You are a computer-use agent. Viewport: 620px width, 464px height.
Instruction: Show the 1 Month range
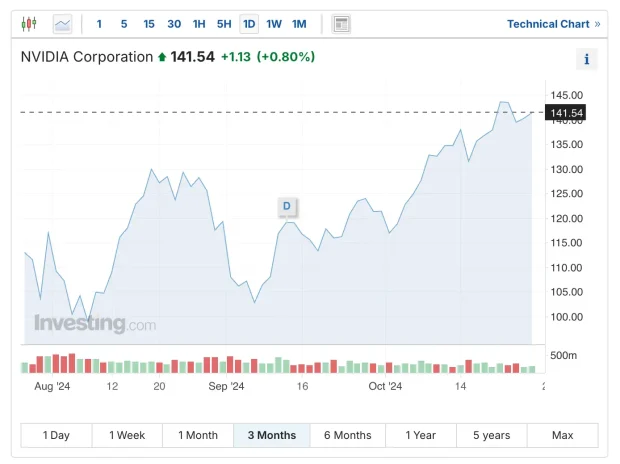click(x=198, y=435)
